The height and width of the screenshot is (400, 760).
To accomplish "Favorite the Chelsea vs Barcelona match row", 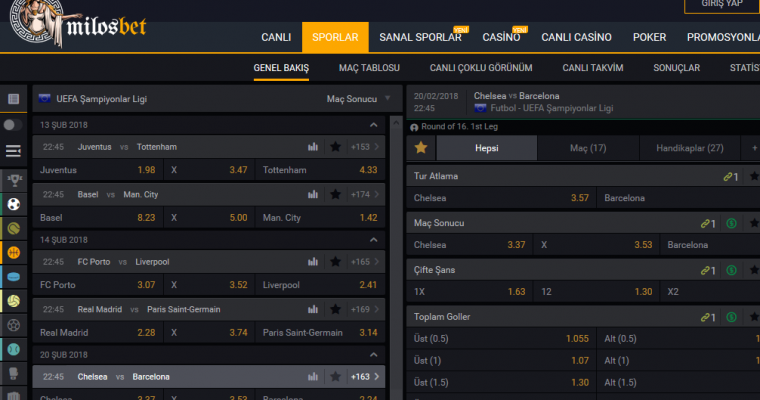I will [335, 377].
